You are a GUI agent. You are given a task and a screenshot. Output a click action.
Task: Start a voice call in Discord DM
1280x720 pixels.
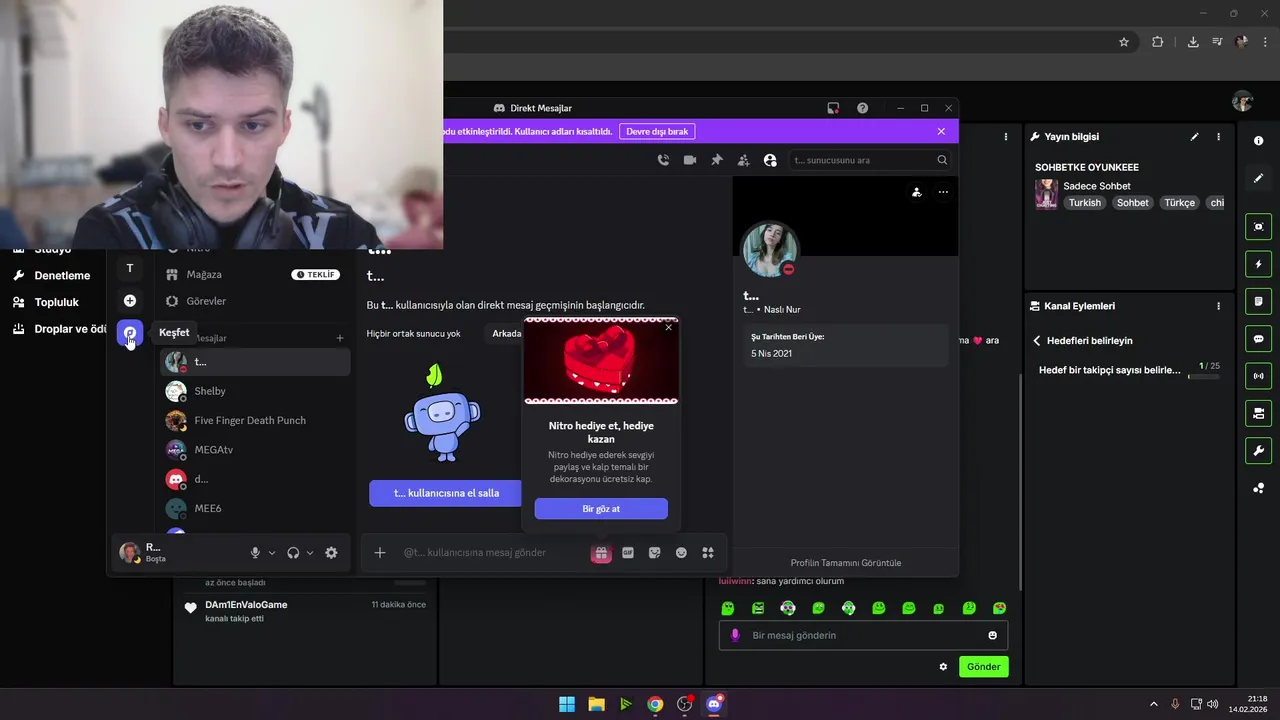point(663,160)
